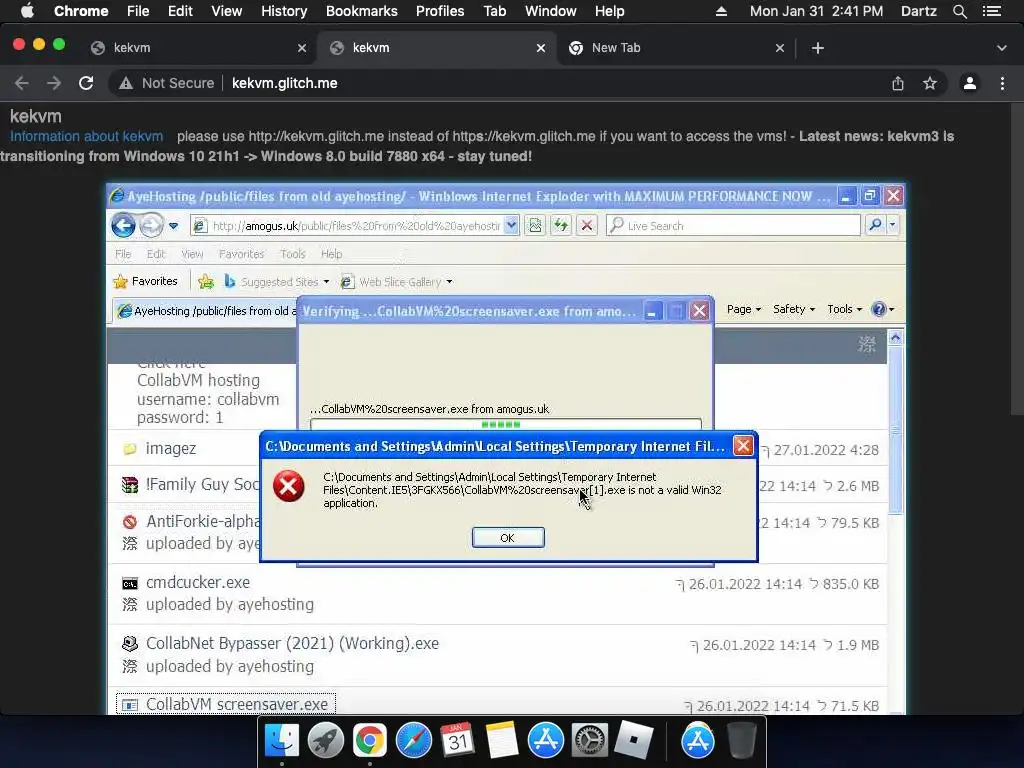Viewport: 1024px width, 768px height.
Task: Click the CollabNet Bypasser file icon
Action: [130, 643]
